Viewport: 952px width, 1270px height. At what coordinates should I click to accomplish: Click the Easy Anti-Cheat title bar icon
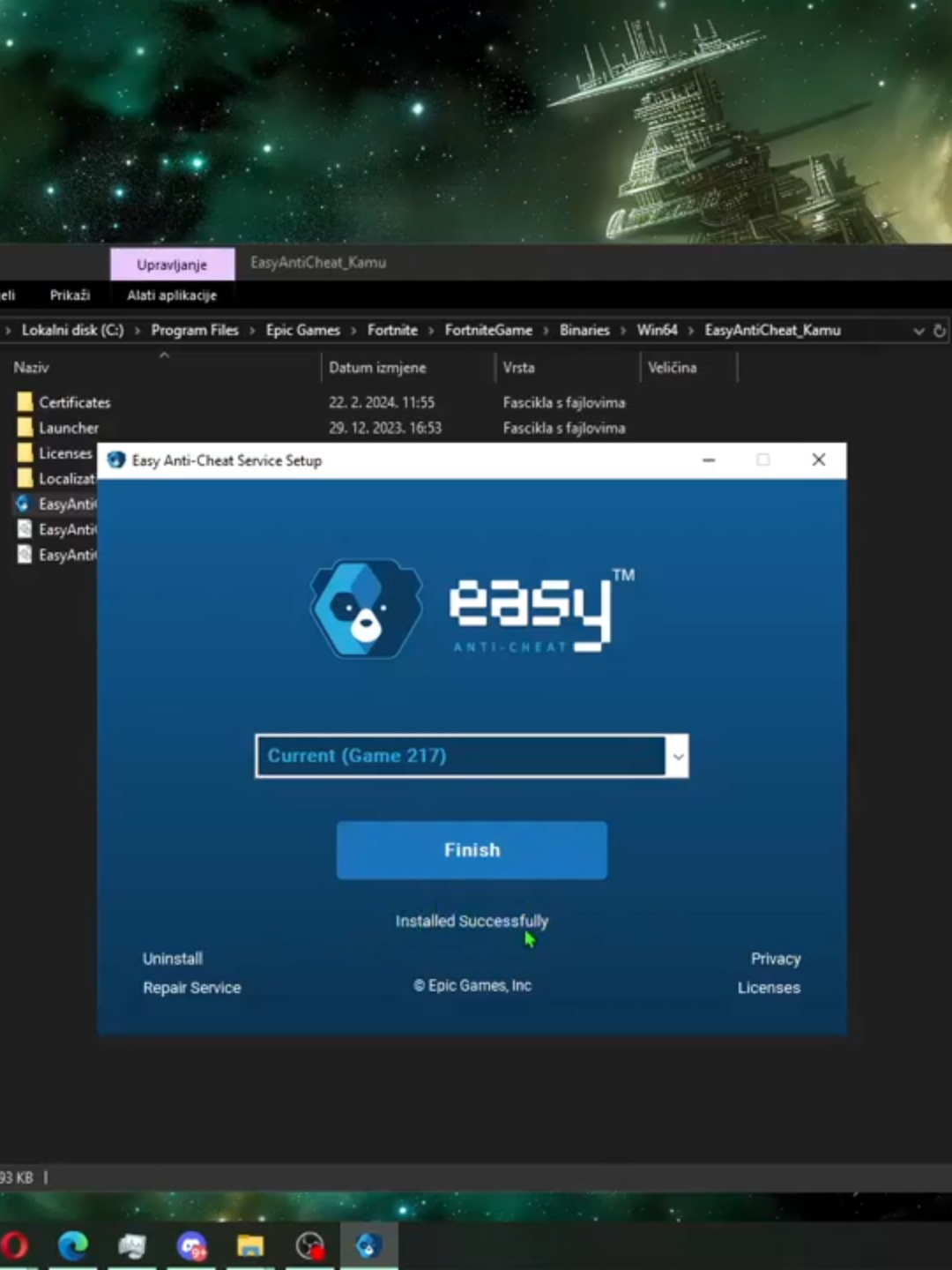116,460
